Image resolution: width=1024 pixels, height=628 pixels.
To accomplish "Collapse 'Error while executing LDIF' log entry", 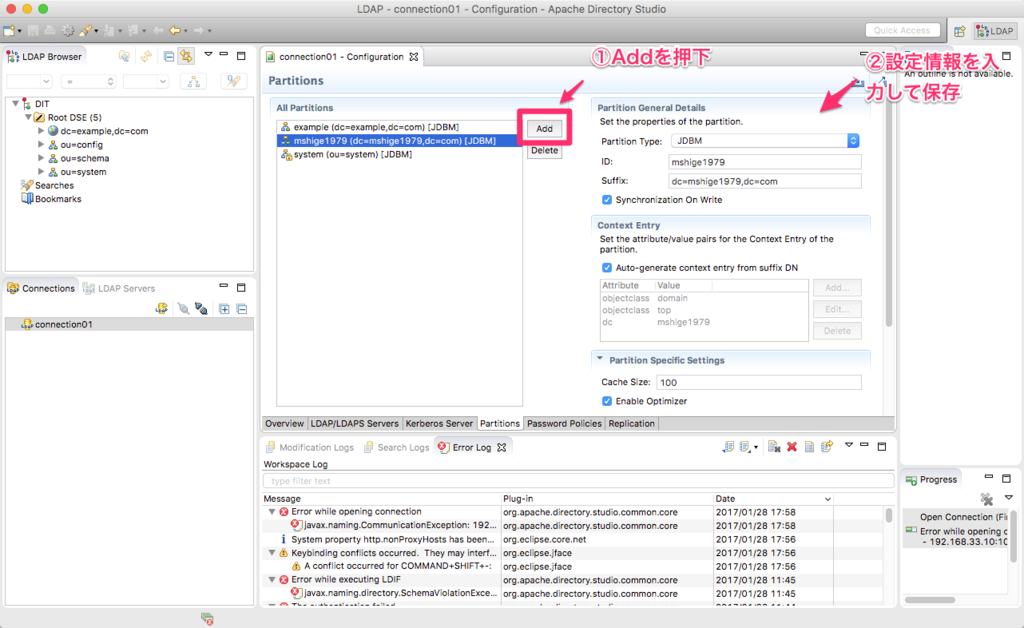I will coord(272,580).
